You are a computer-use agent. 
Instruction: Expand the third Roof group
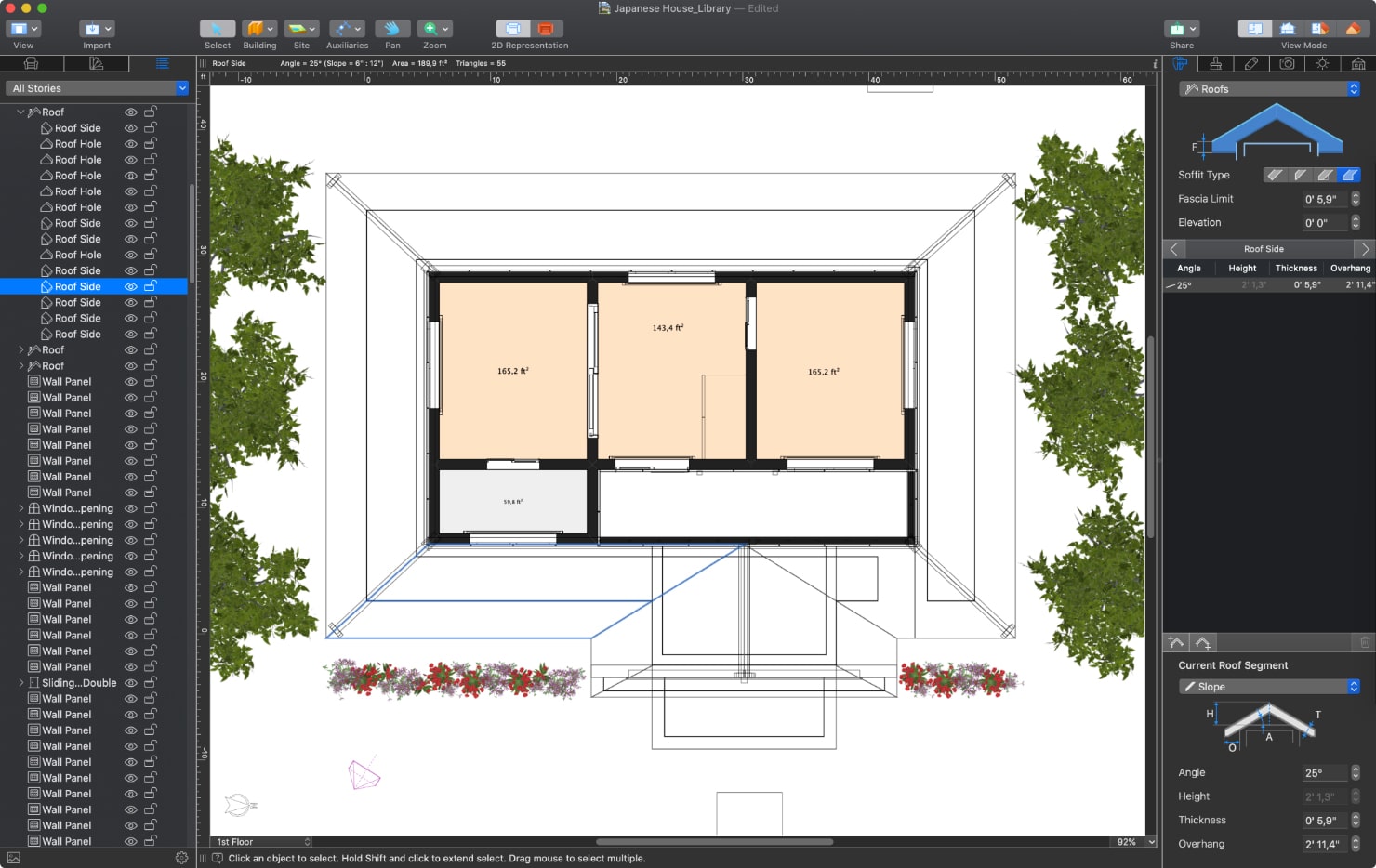click(x=20, y=366)
